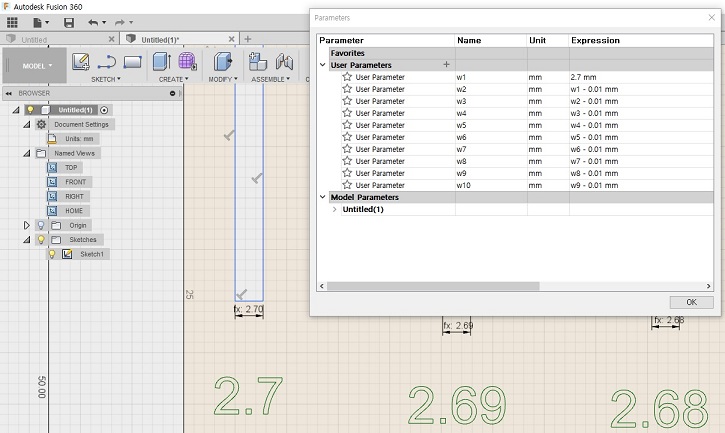Close the Untitled tab
725x433 pixels.
(x=111, y=39)
